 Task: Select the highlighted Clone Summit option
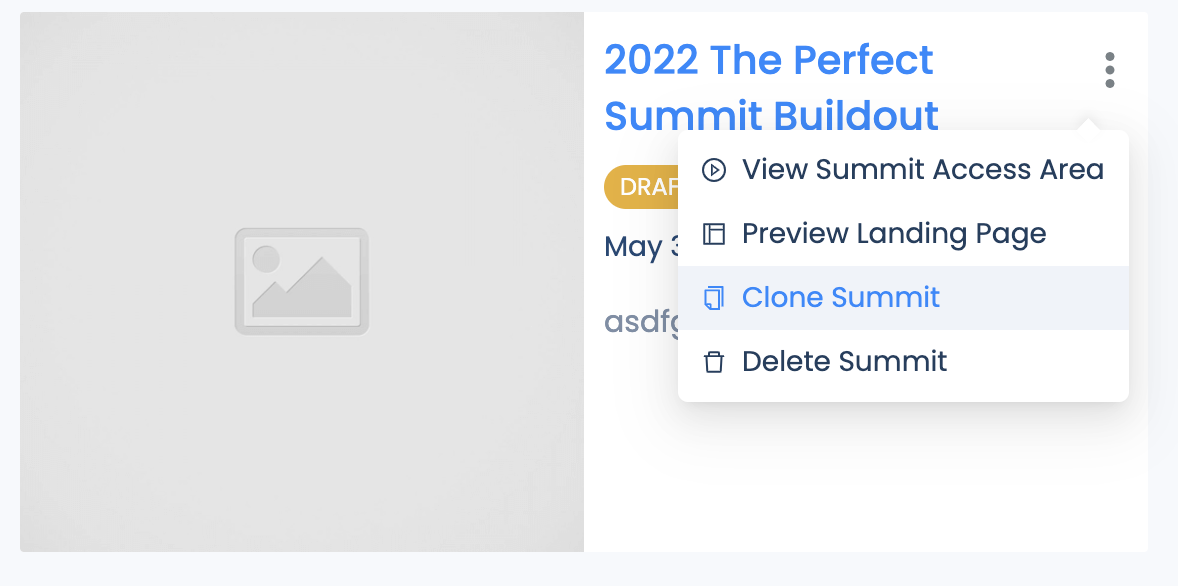click(903, 298)
